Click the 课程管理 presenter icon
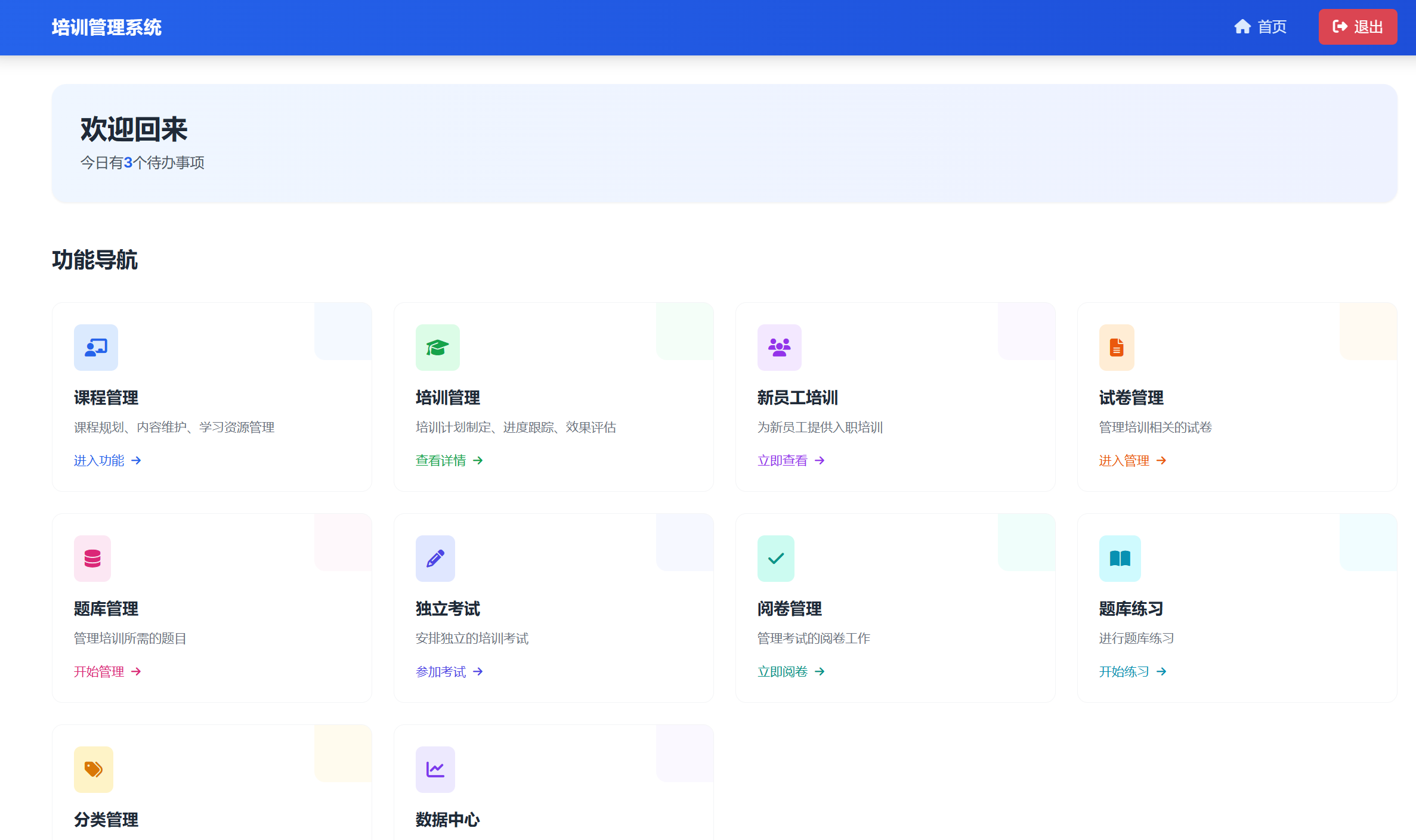Image resolution: width=1416 pixels, height=840 pixels. (x=95, y=348)
